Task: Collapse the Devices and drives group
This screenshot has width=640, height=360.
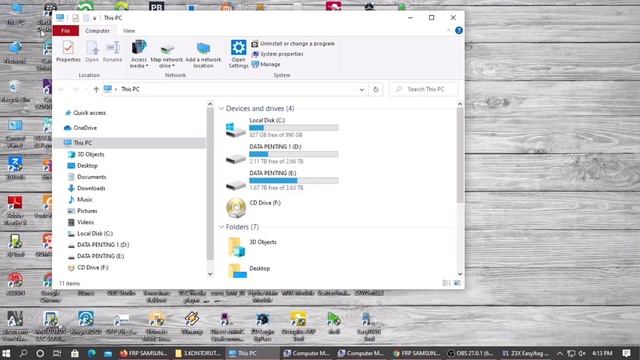Action: pos(221,109)
